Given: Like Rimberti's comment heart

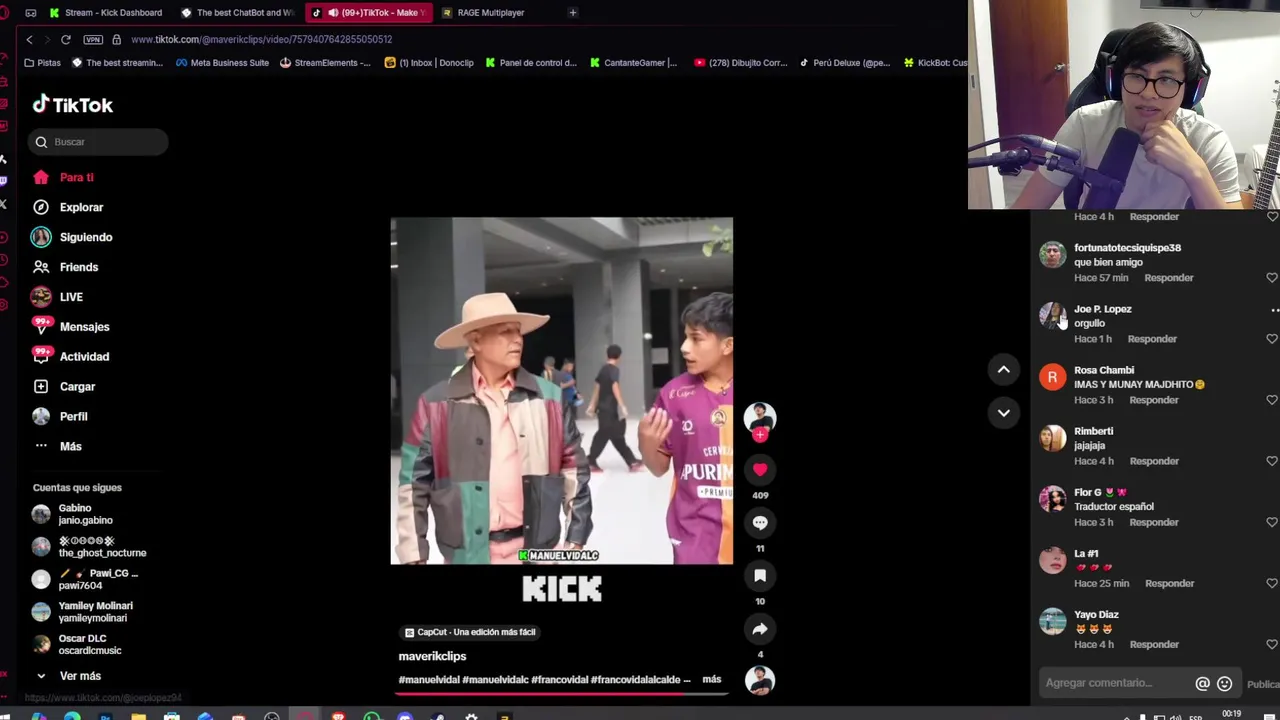Looking at the screenshot, I should pos(1272,461).
